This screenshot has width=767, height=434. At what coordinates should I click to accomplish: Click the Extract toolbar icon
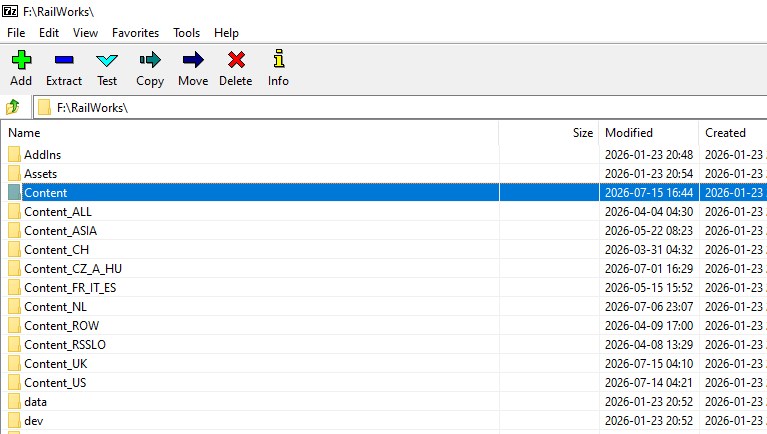(64, 60)
